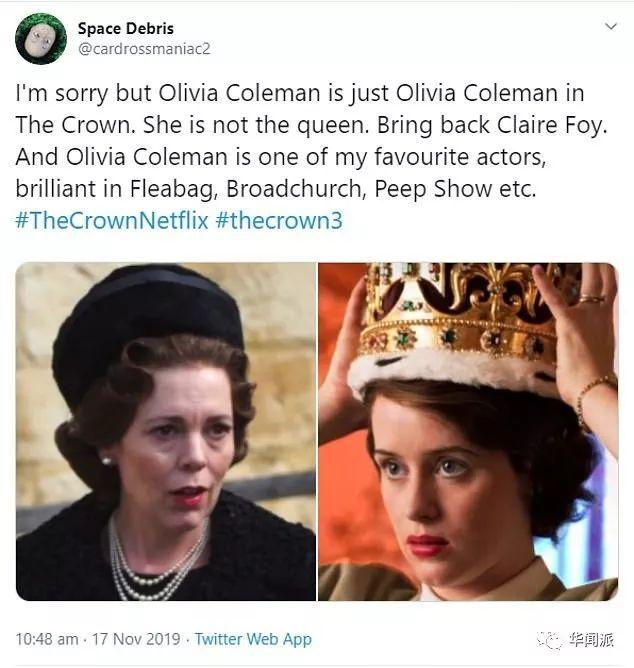Click the tweet text starting "I'm sorry but"
Image resolution: width=634 pixels, height=668 pixels.
pos(298,93)
